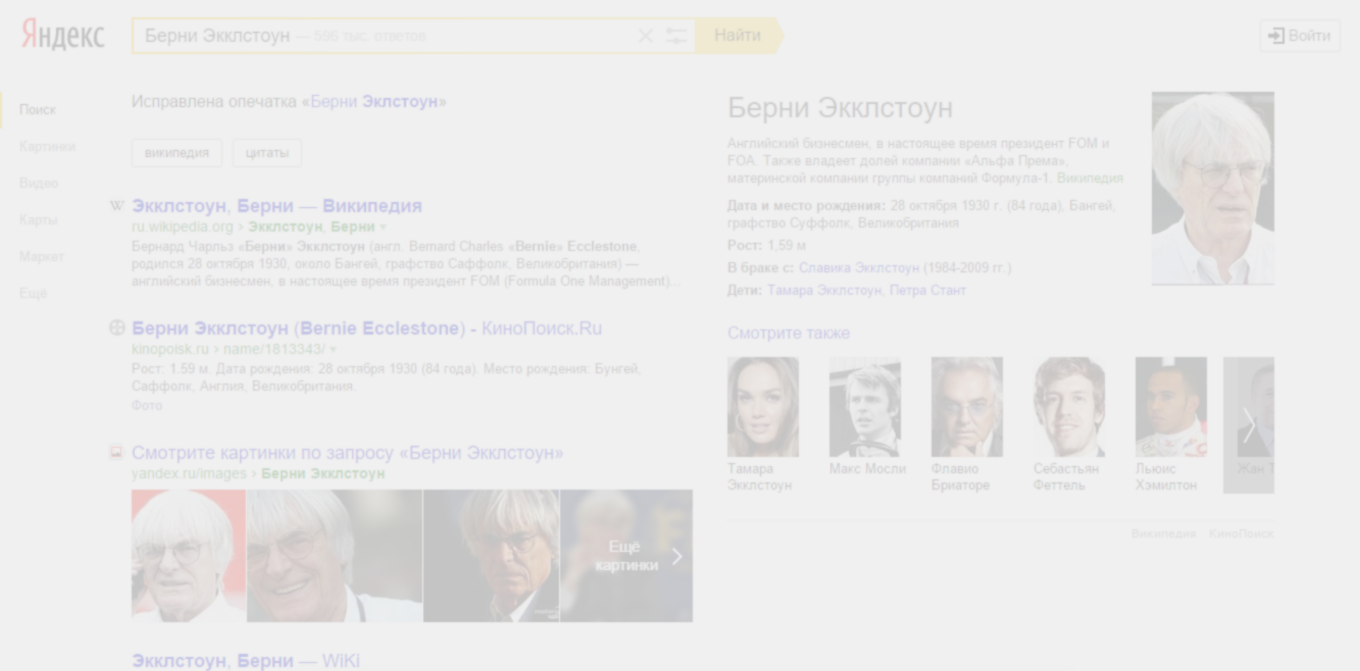
Task: Open Макс Мосли carousel card
Action: [867, 418]
